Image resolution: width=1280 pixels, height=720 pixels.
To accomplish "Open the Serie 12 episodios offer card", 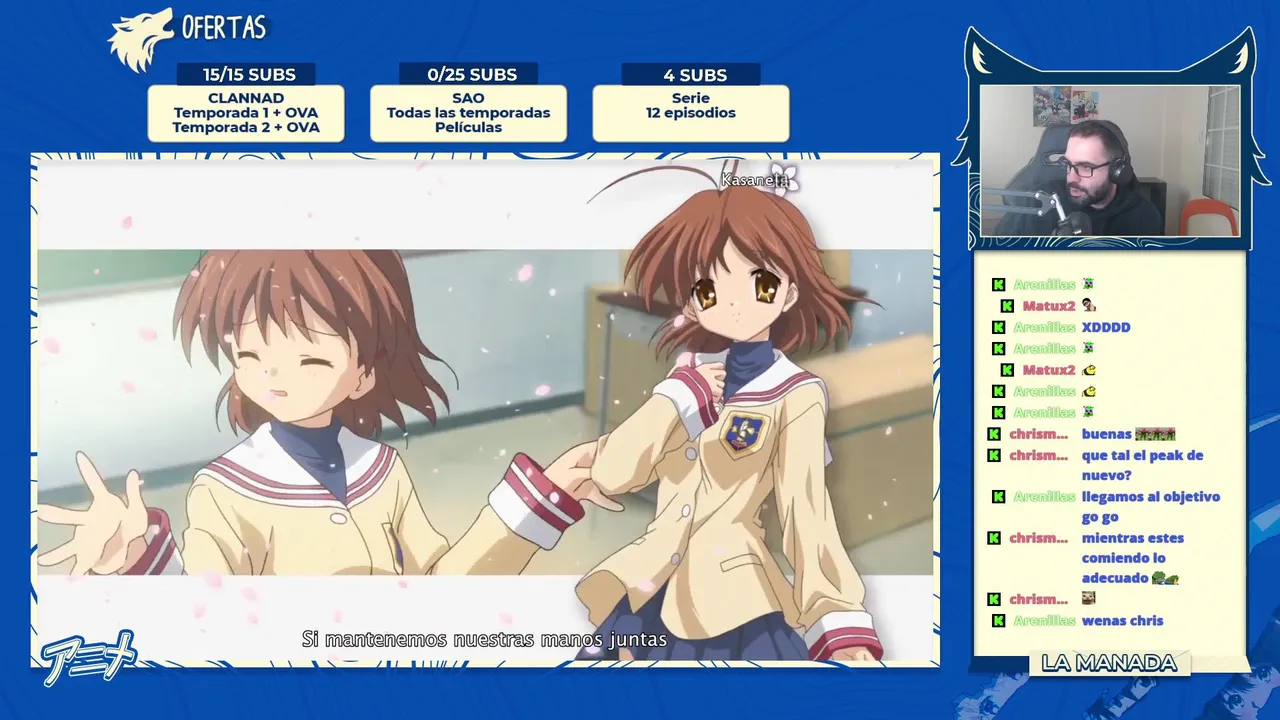I will click(x=691, y=113).
